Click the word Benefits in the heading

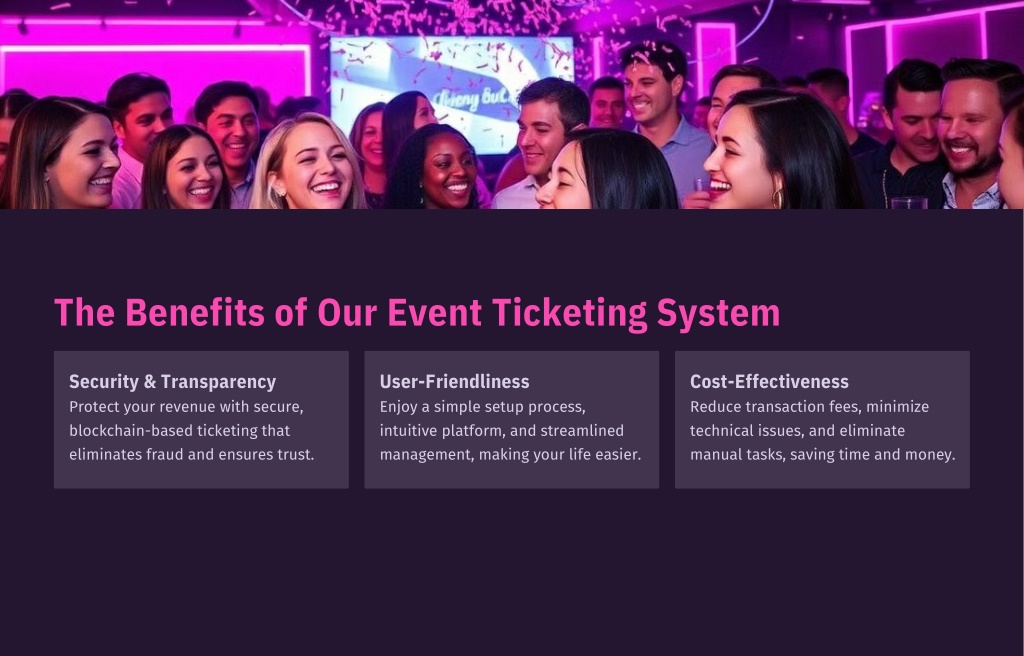(x=195, y=313)
